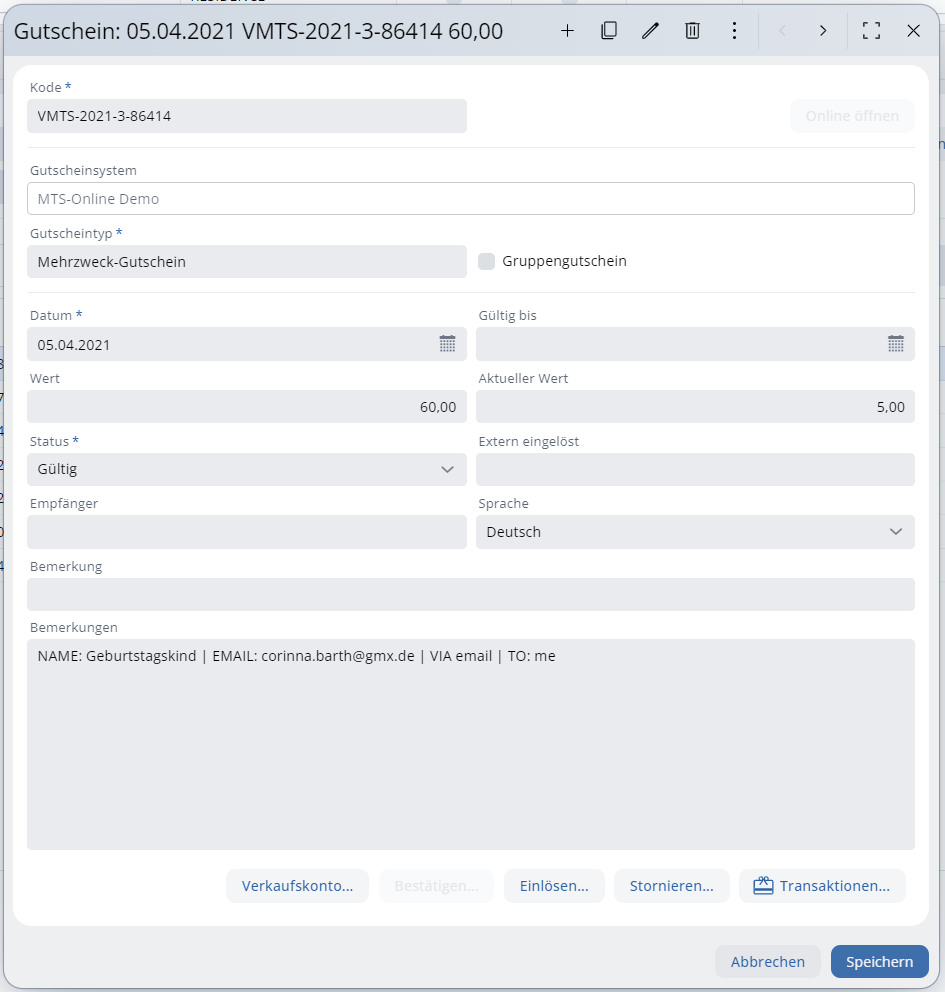Click into the Empfänger input field
The image size is (945, 992).
[x=246, y=532]
